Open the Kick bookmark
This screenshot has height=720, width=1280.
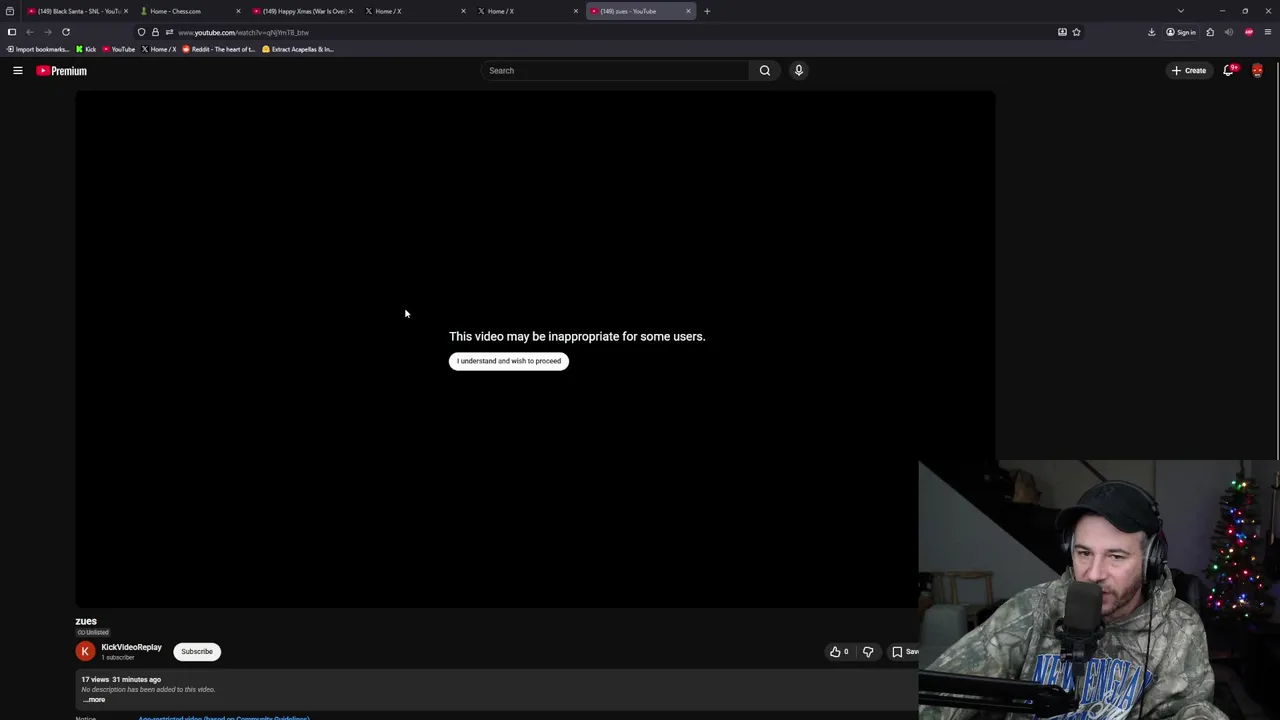pos(86,49)
